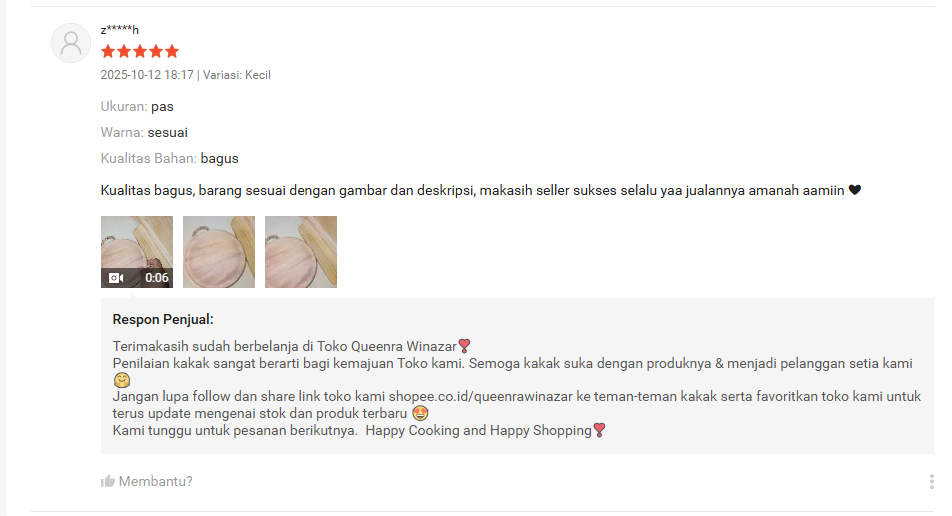Click the Membantu? helpful button
This screenshot has width=952, height=516.
point(146,481)
